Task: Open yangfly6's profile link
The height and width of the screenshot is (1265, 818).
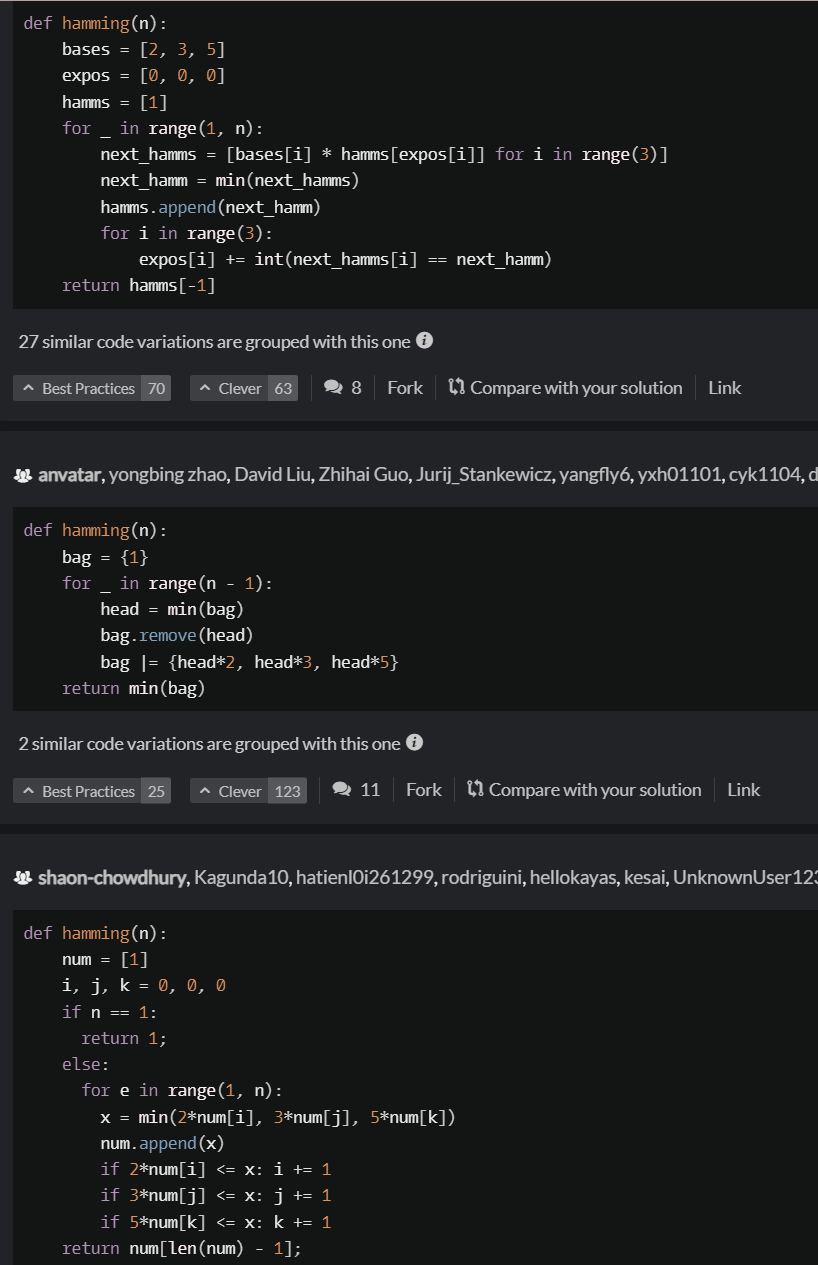Action: point(597,474)
